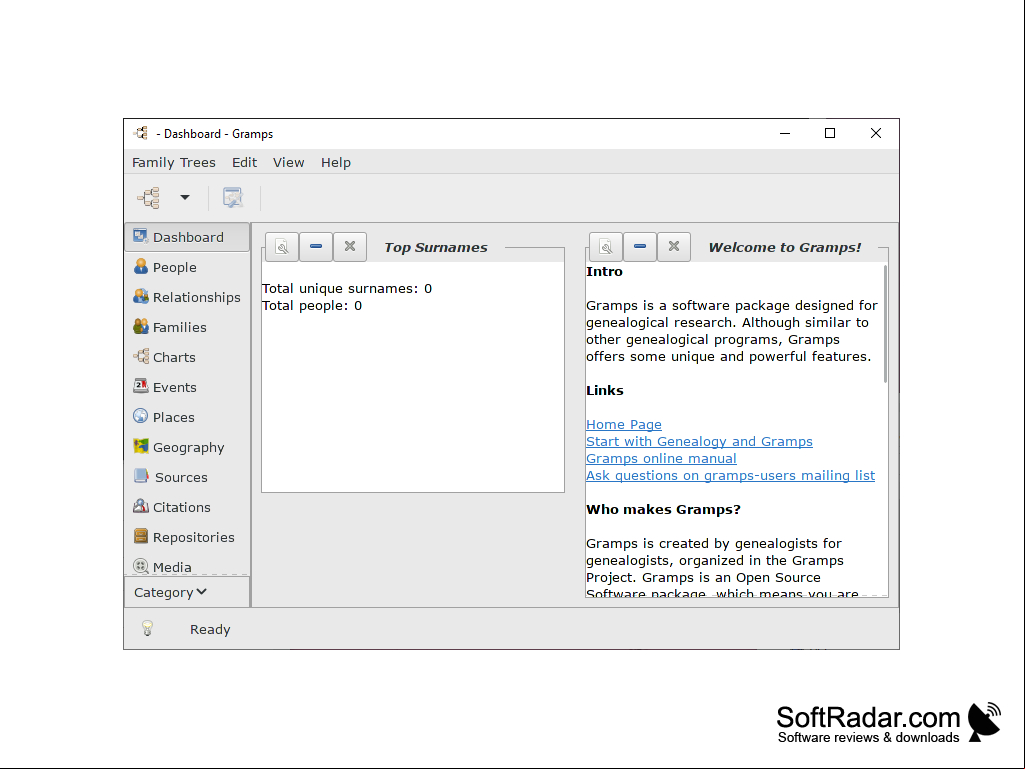Viewport: 1025px width, 769px height.
Task: Click the configure view toolbar icon
Action: tap(233, 197)
